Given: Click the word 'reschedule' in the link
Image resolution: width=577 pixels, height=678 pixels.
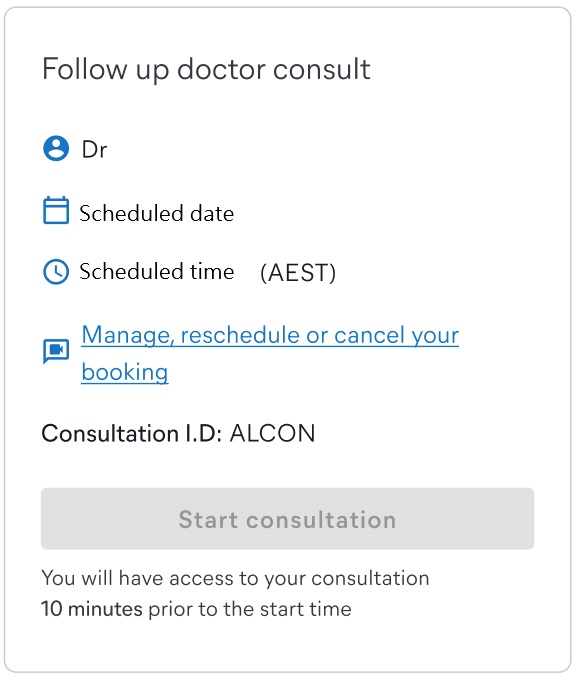Looking at the screenshot, I should 240,335.
